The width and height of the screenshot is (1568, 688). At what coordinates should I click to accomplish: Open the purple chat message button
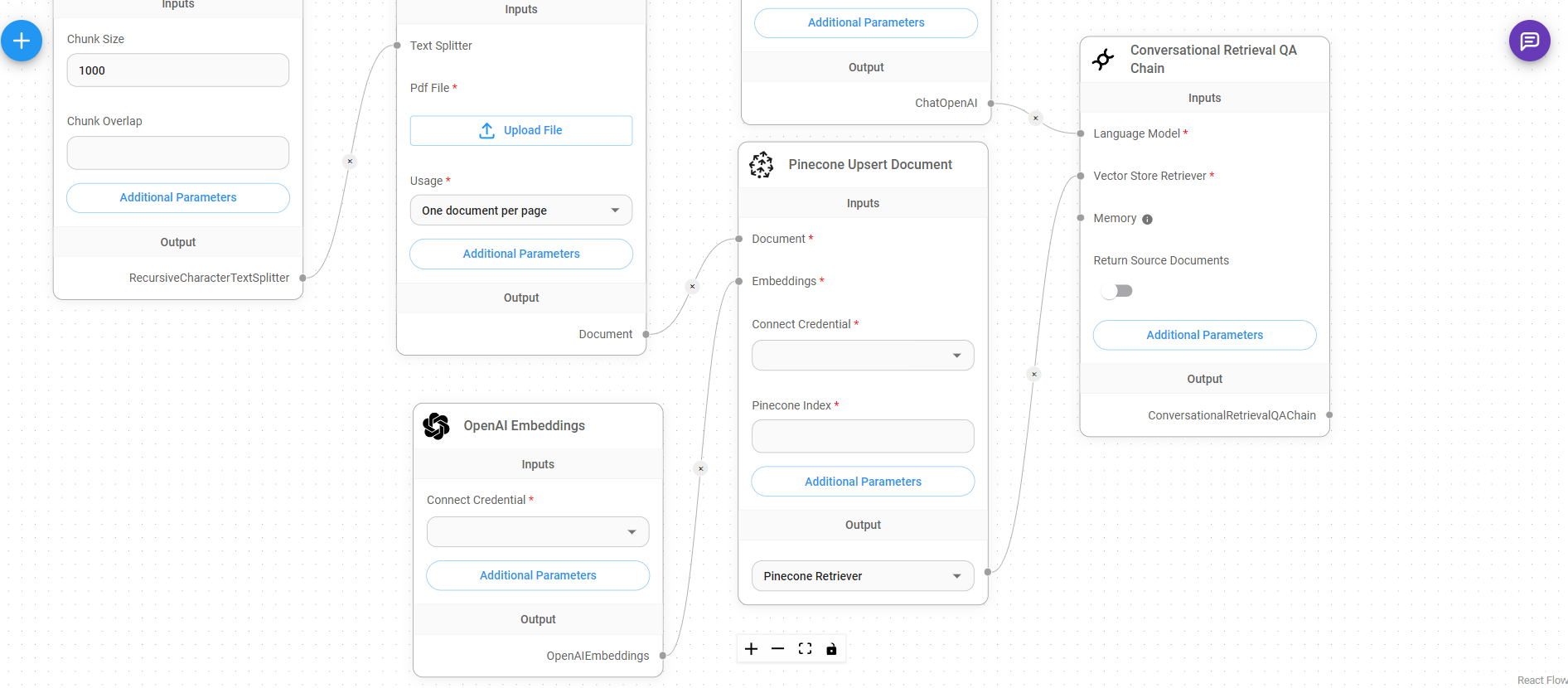pyautogui.click(x=1529, y=41)
